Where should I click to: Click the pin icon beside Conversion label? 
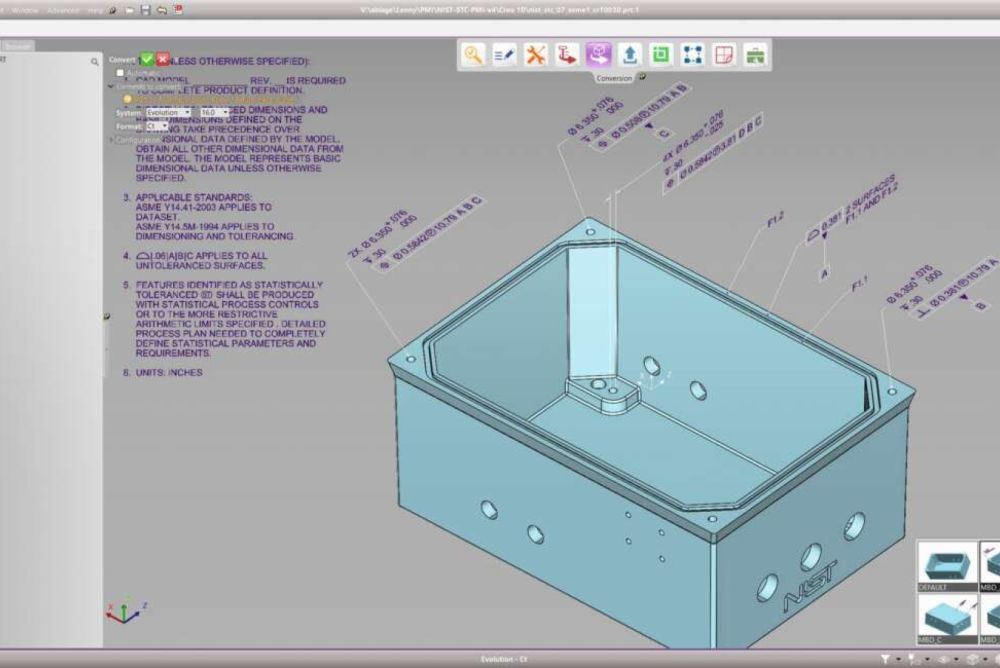click(x=642, y=77)
